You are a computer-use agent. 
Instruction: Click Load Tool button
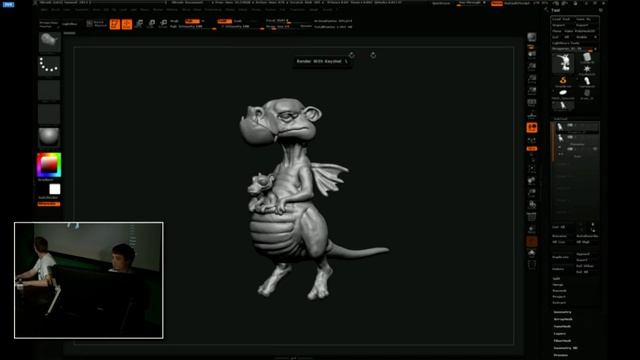click(x=561, y=19)
